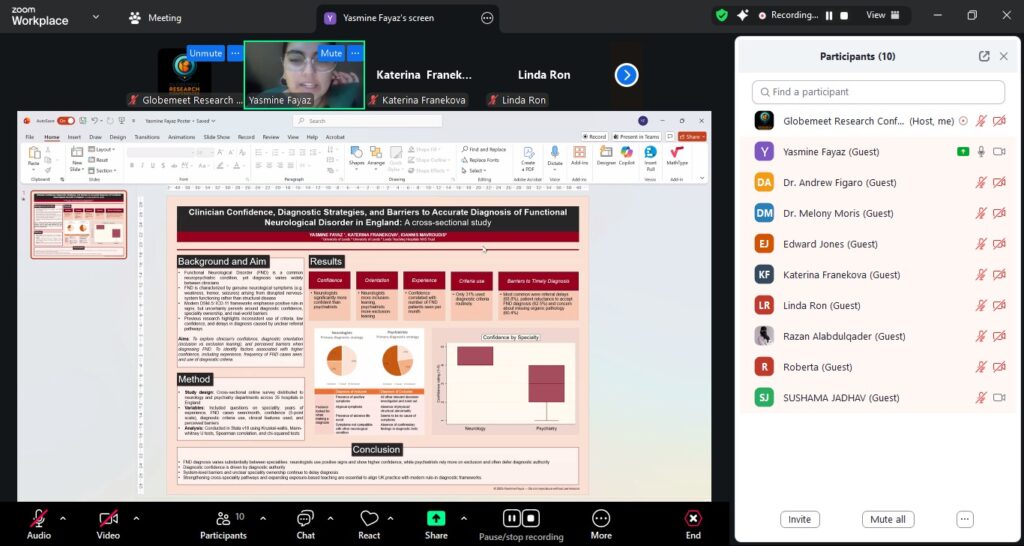The height and width of the screenshot is (546, 1024).
Task: Click the Invite button
Action: [x=799, y=520]
